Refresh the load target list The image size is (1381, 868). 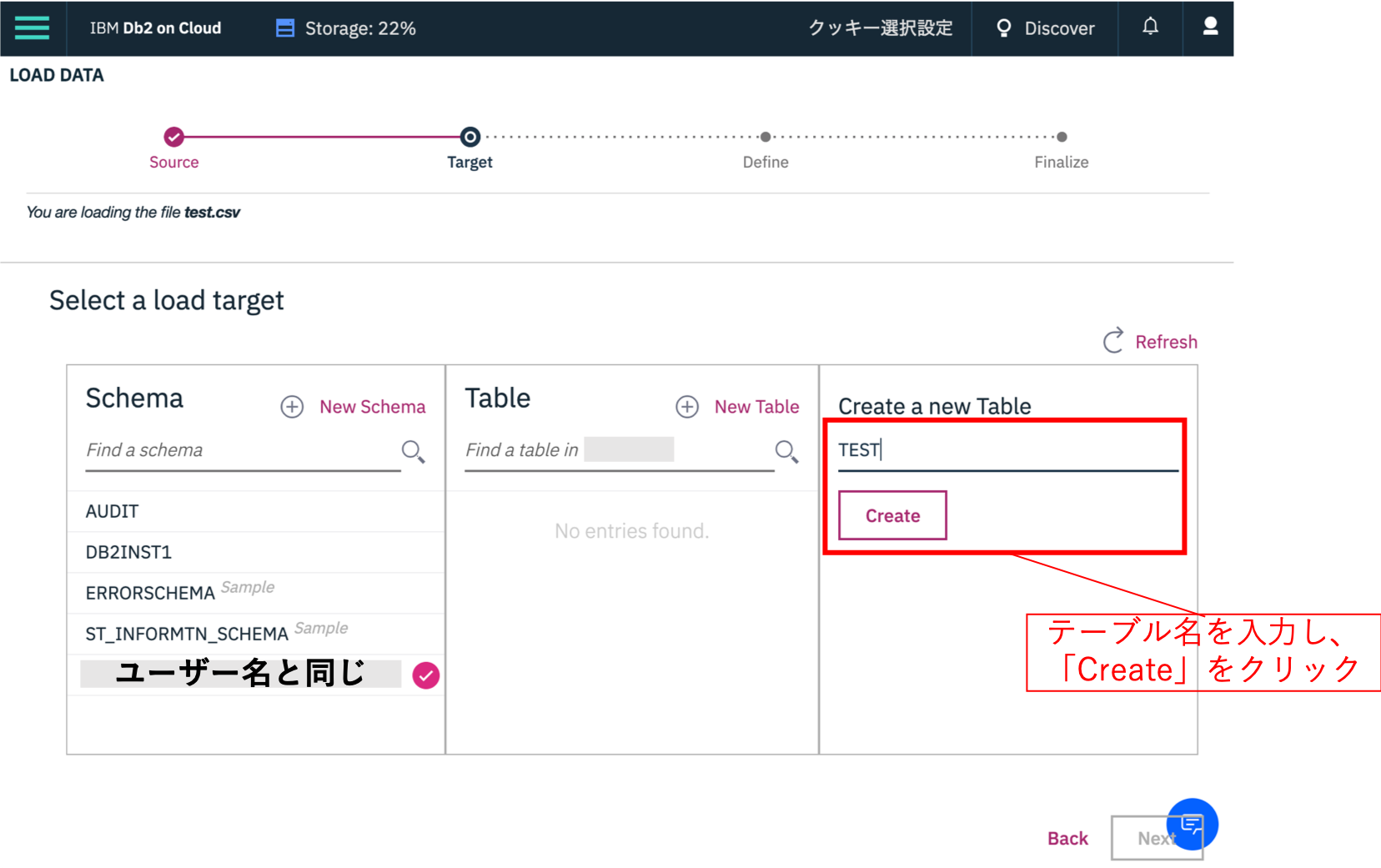[x=1150, y=341]
